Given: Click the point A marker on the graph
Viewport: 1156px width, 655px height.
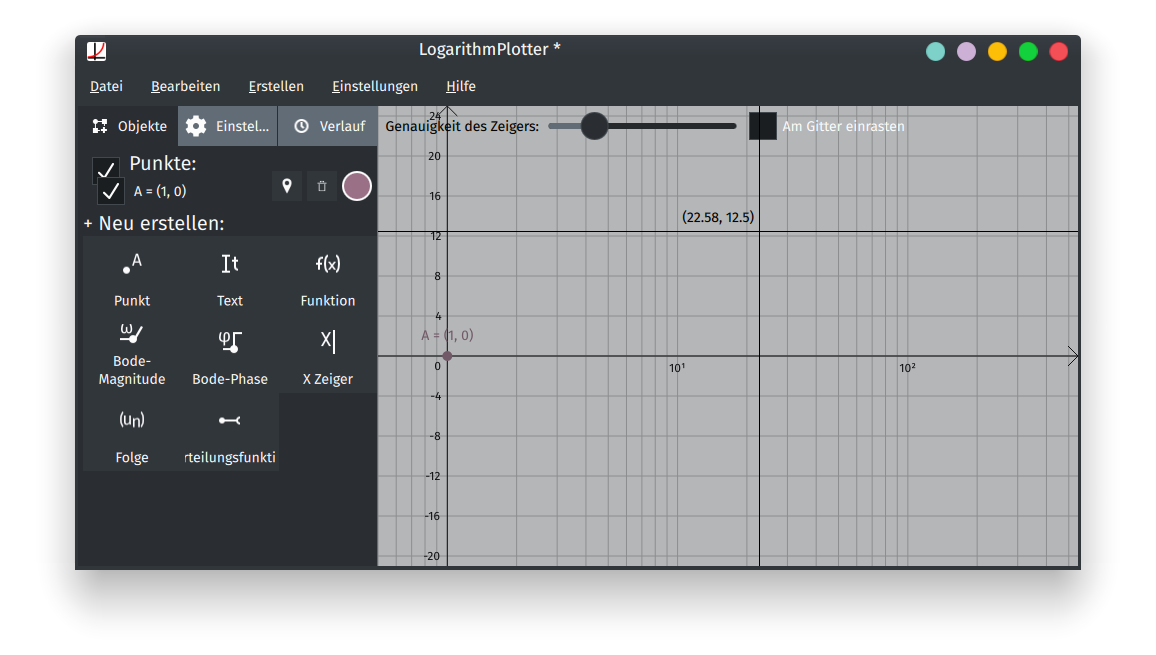Looking at the screenshot, I should [x=448, y=356].
